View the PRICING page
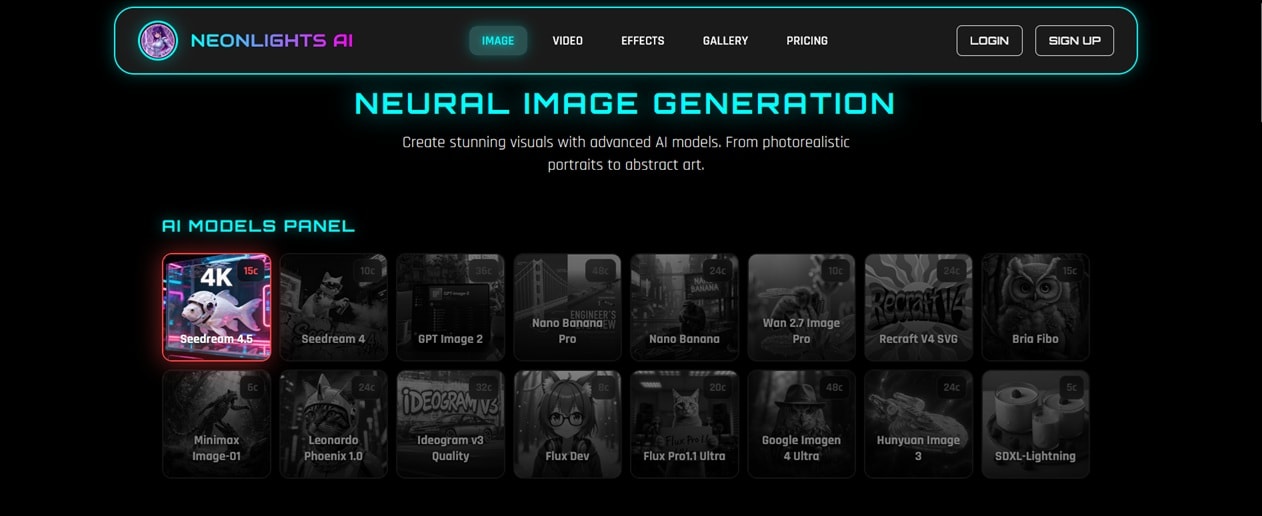 (807, 41)
